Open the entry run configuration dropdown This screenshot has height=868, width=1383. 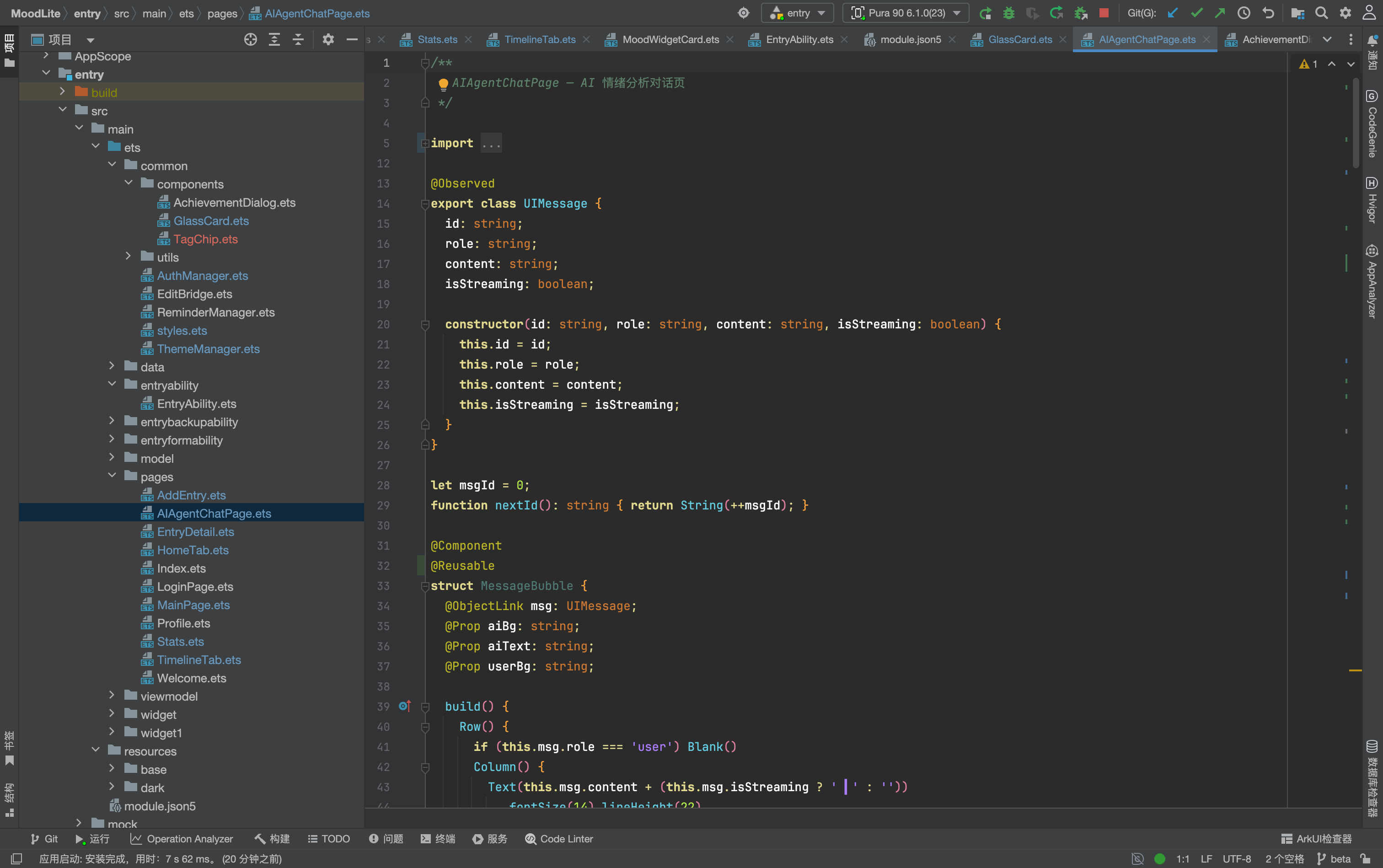[x=798, y=13]
